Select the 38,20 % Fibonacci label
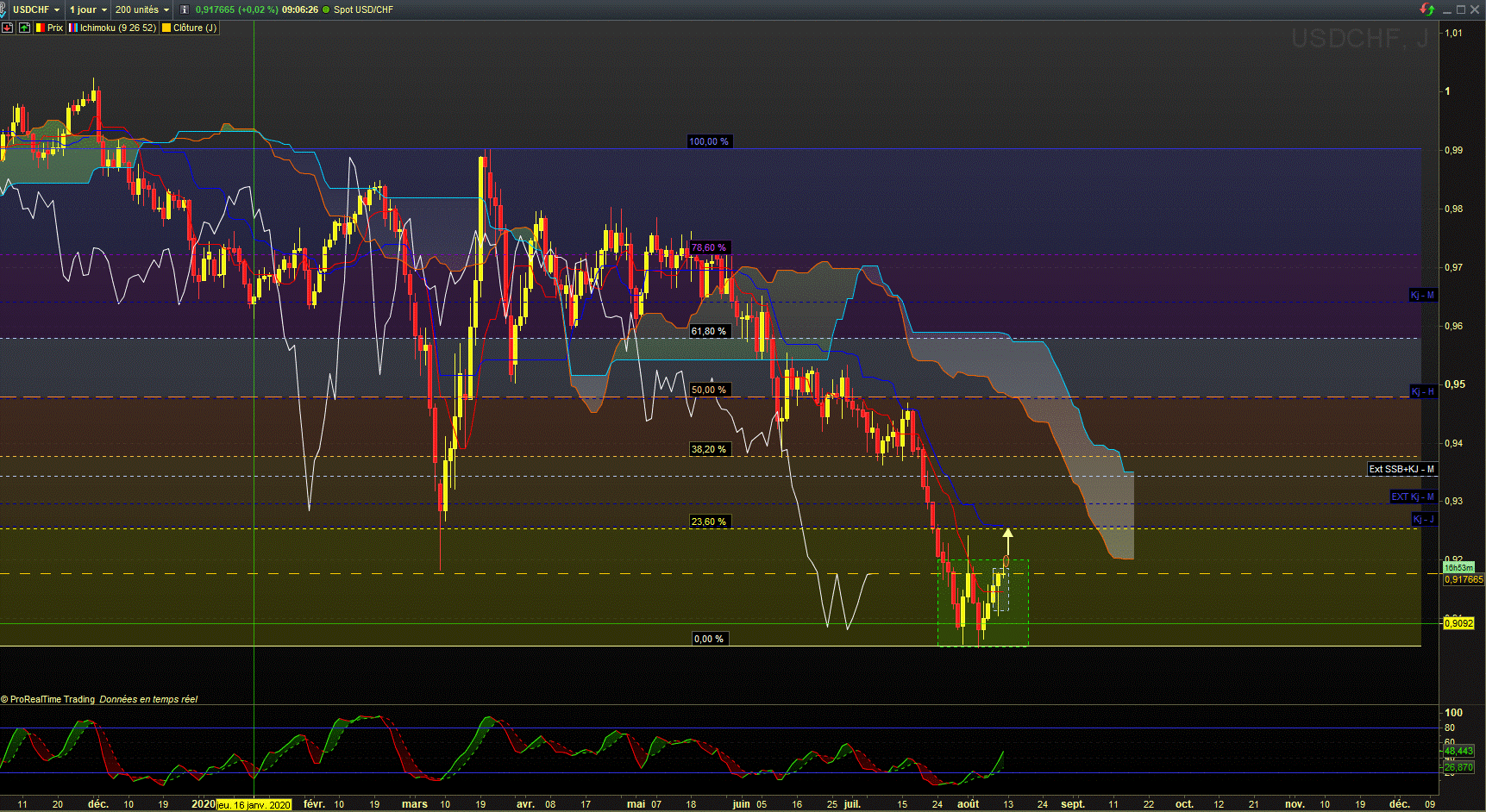 tap(709, 449)
